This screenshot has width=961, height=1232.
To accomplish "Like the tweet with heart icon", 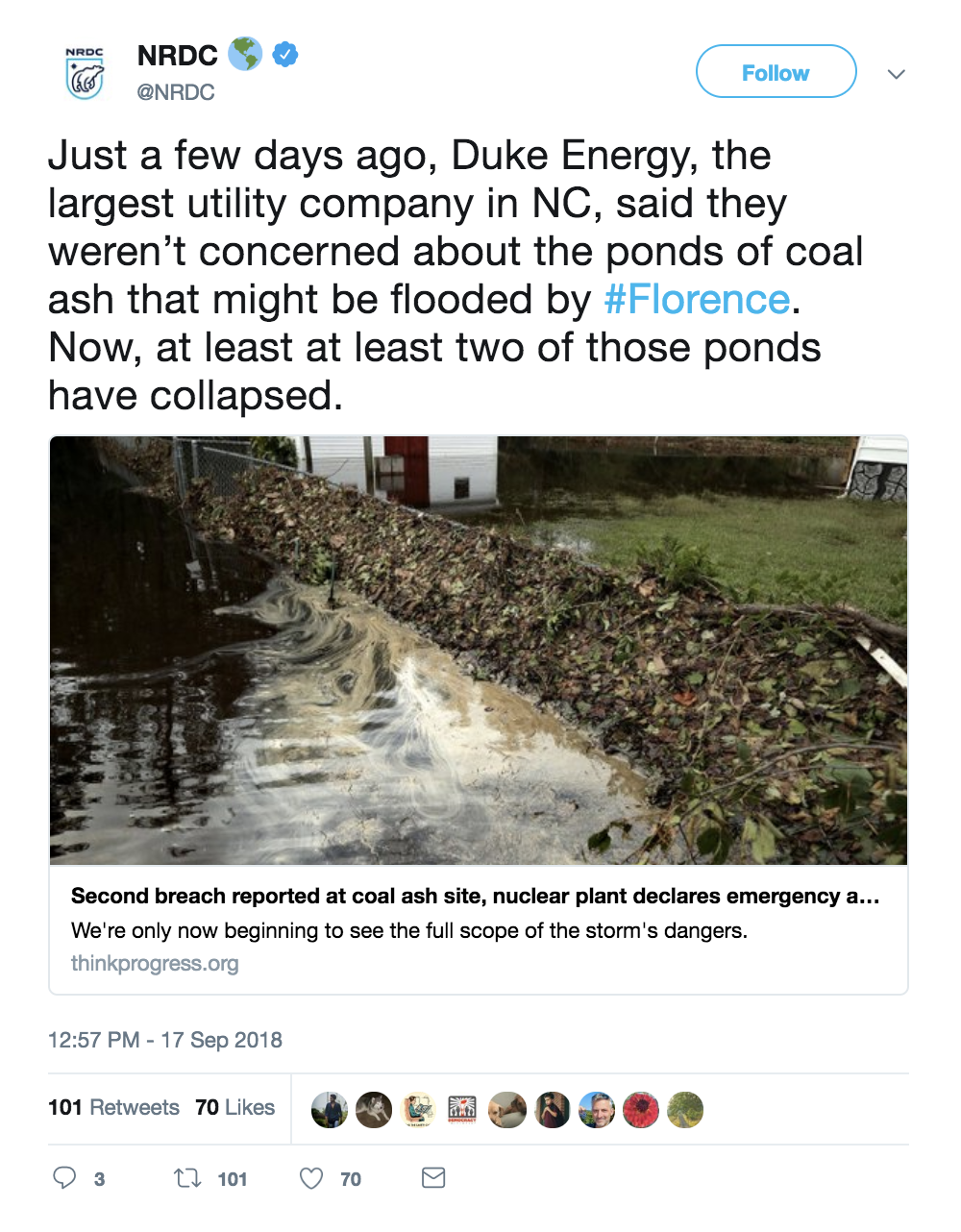I will tap(311, 1177).
